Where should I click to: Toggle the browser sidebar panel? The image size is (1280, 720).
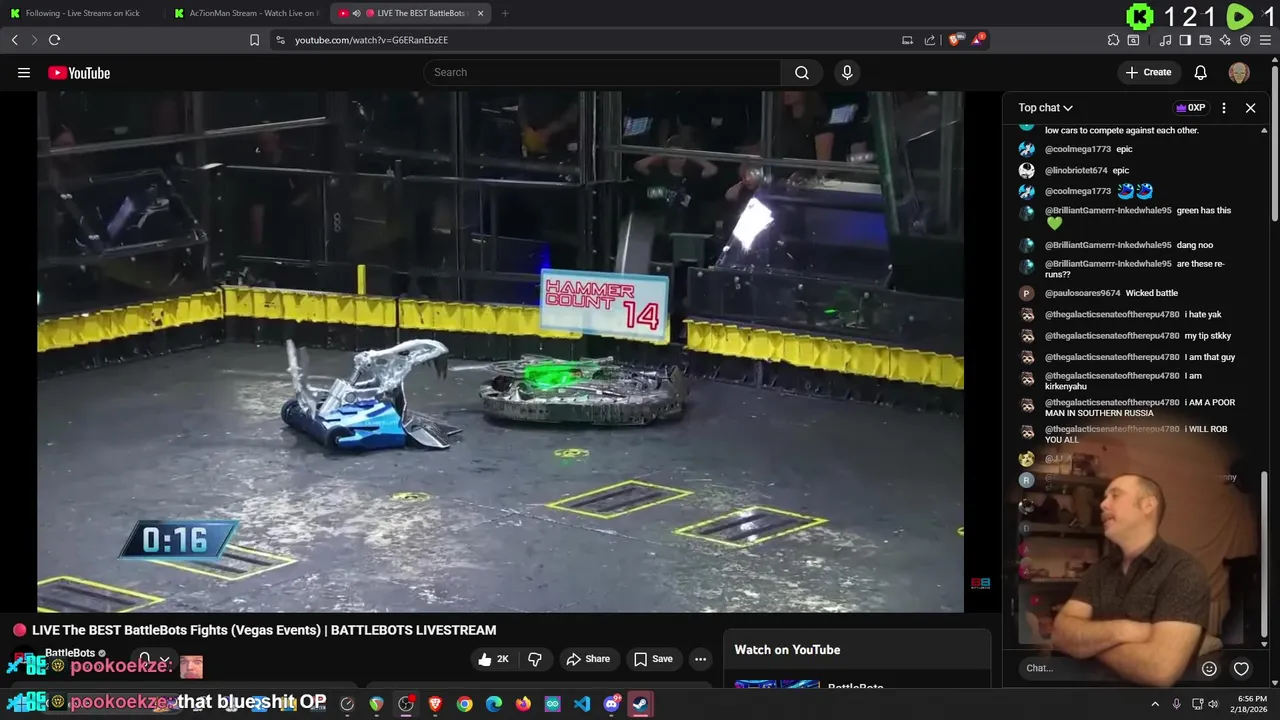click(1185, 40)
